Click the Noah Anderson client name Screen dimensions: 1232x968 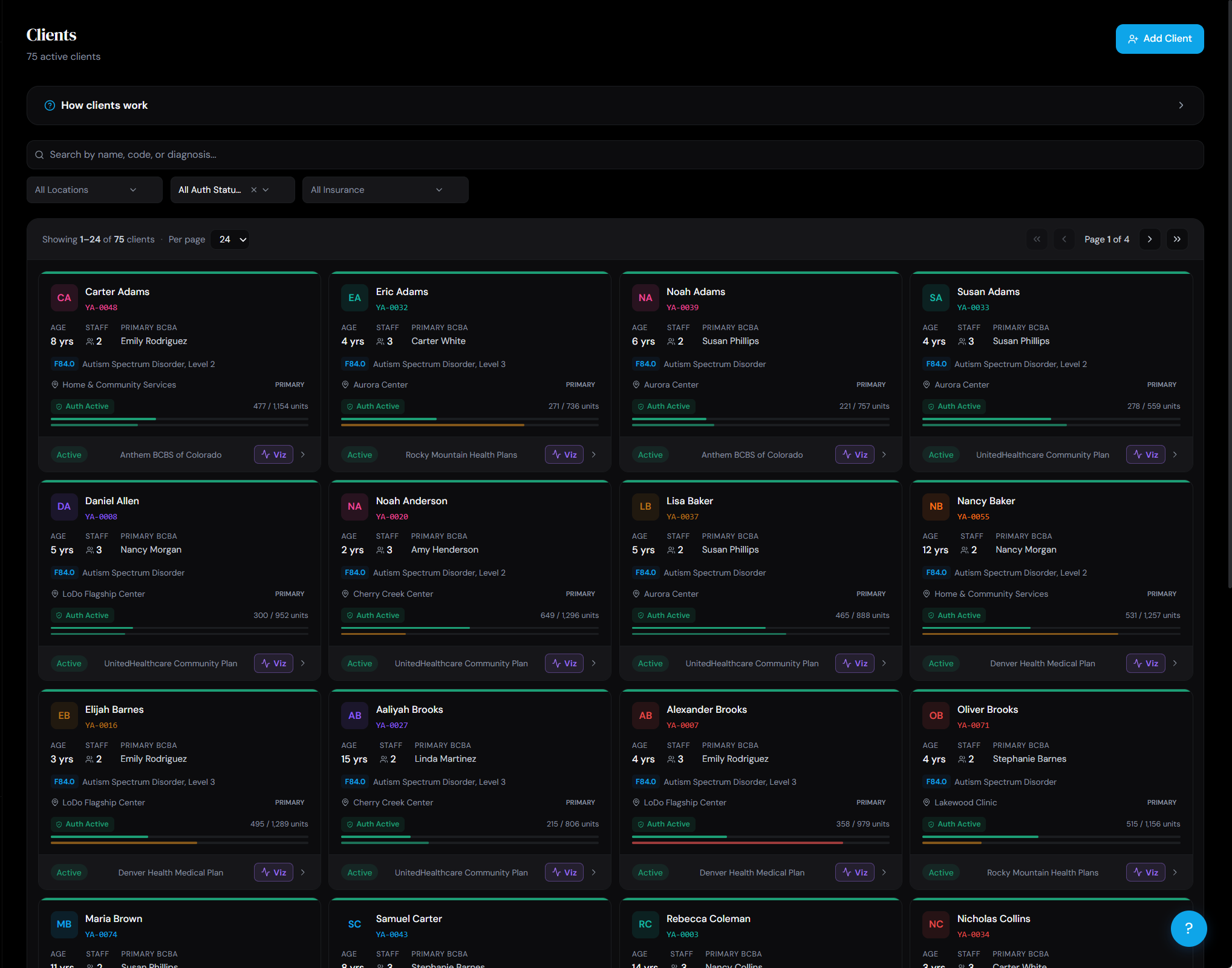[411, 501]
